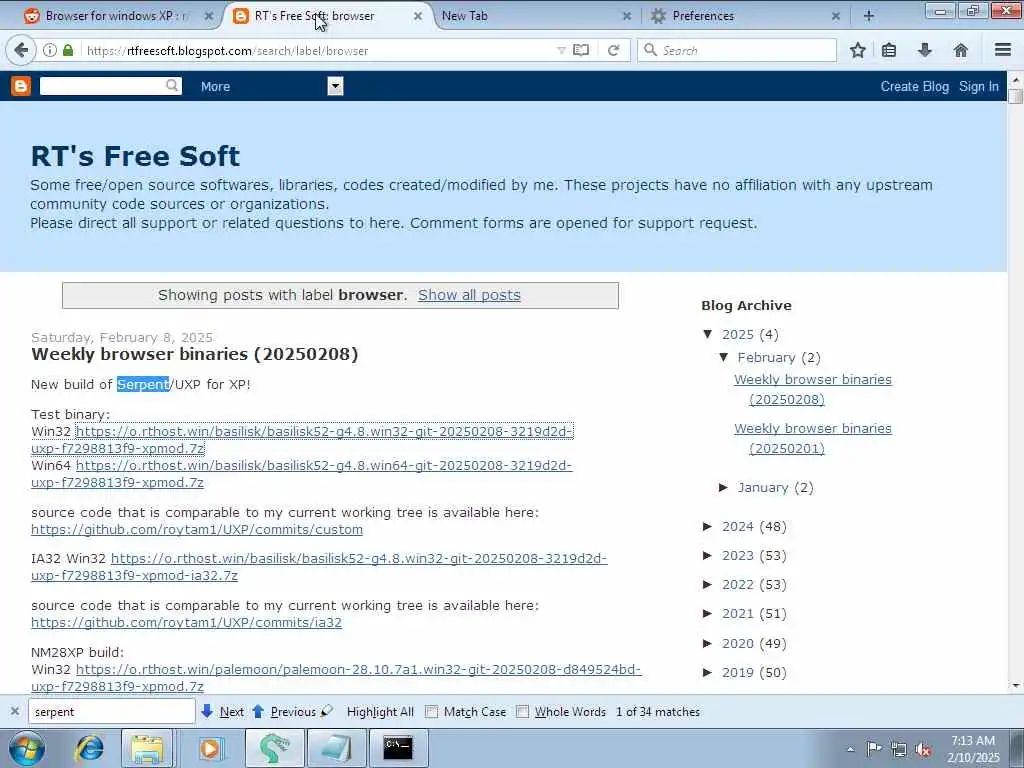
Task: Expand the 2020 archive year
Action: point(707,643)
